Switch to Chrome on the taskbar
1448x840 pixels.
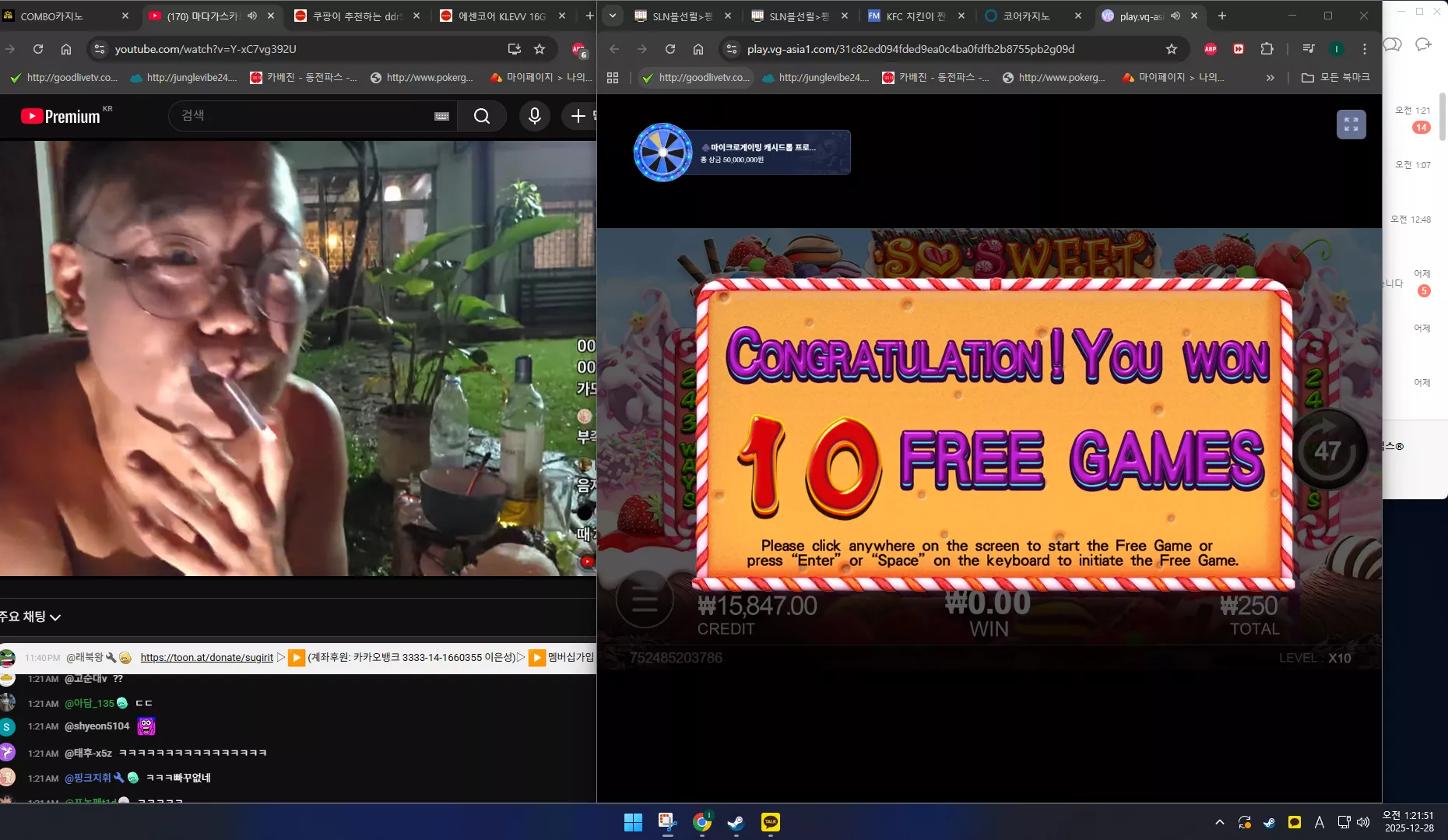[x=702, y=822]
